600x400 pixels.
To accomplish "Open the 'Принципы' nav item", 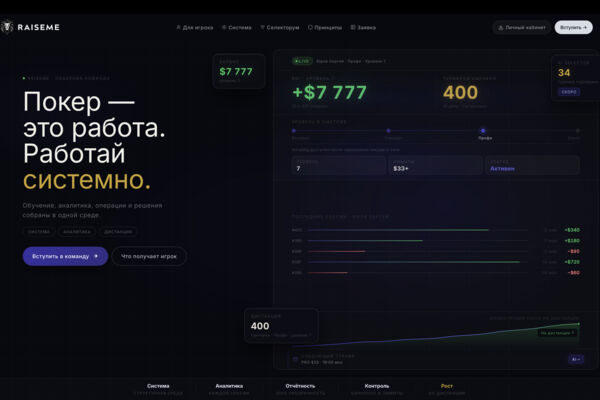I will [325, 28].
